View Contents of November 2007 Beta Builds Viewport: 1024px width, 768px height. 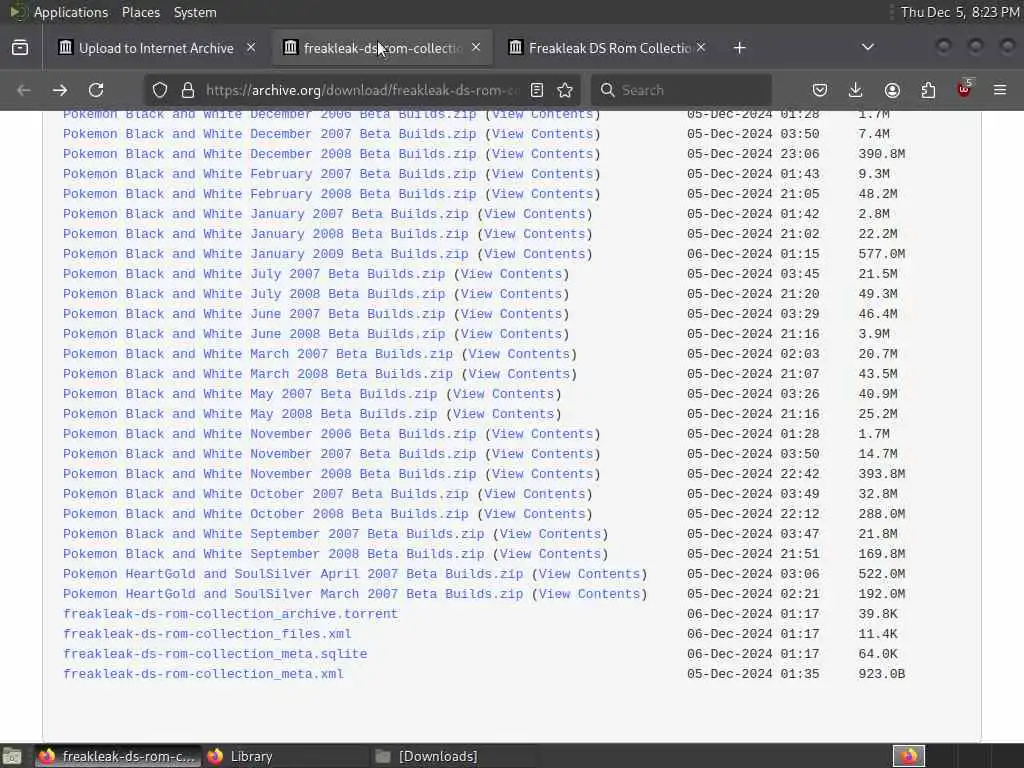click(x=543, y=454)
